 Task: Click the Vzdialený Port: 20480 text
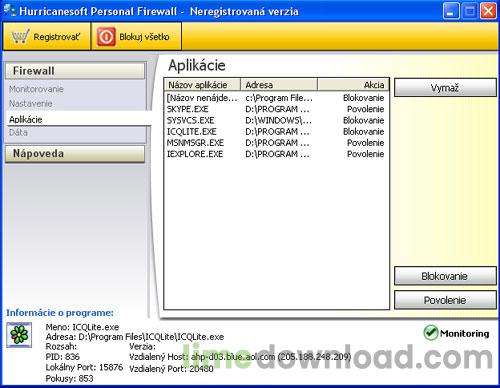coord(171,369)
